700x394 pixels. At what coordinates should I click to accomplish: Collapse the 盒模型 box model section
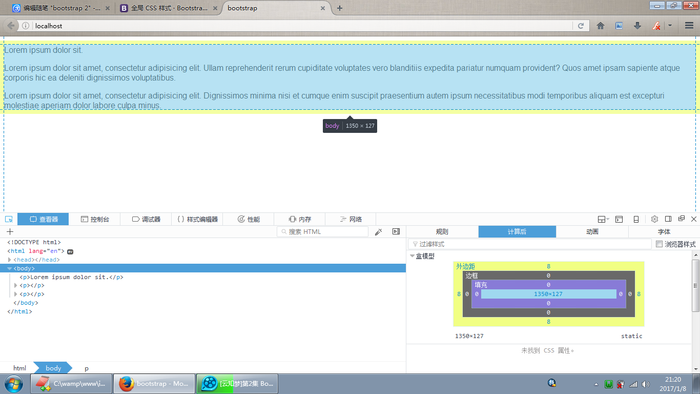click(x=412, y=256)
